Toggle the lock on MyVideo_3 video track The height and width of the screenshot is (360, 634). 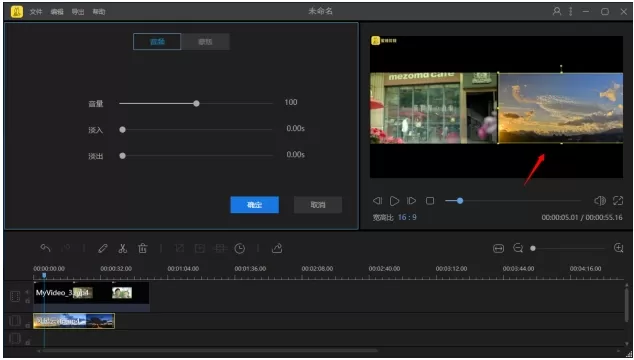(27, 301)
